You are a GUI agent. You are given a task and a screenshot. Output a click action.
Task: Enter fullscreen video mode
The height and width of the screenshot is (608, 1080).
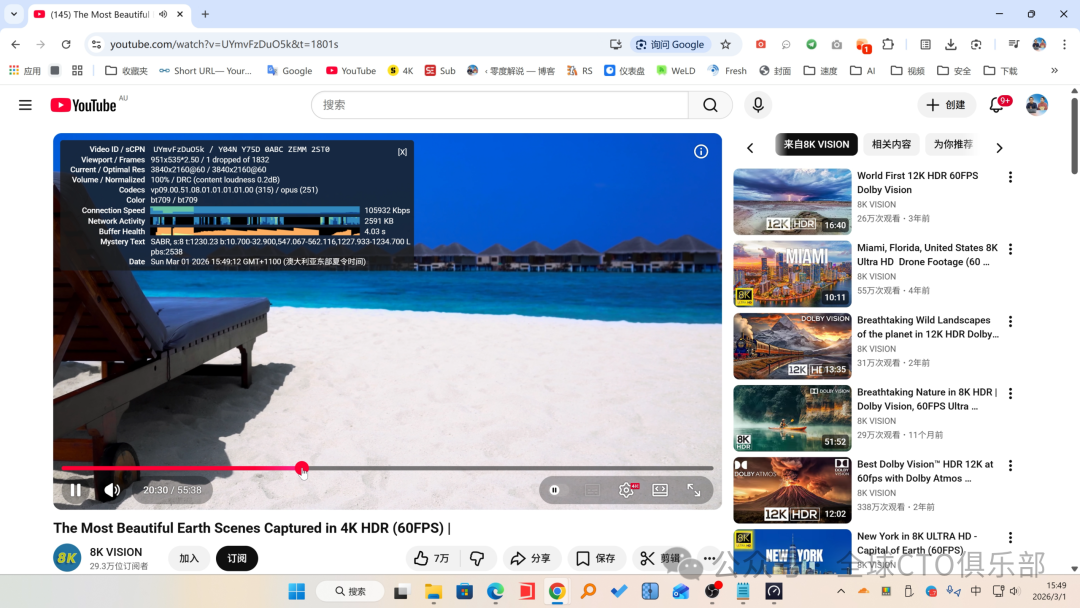click(694, 490)
